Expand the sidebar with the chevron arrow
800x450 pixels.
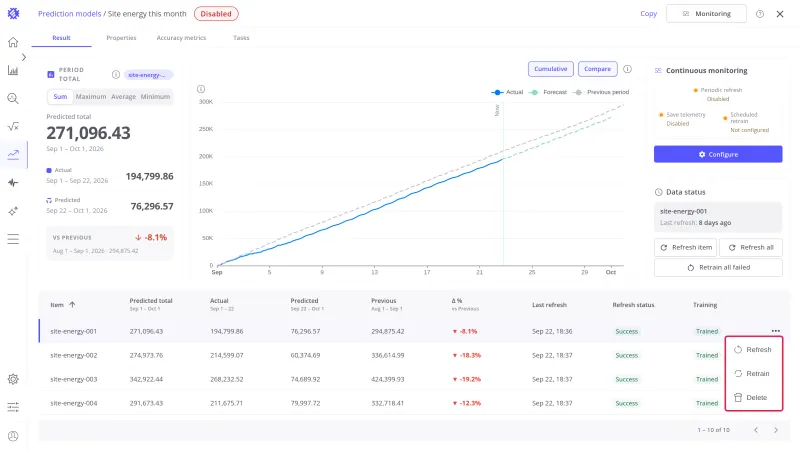(23, 57)
